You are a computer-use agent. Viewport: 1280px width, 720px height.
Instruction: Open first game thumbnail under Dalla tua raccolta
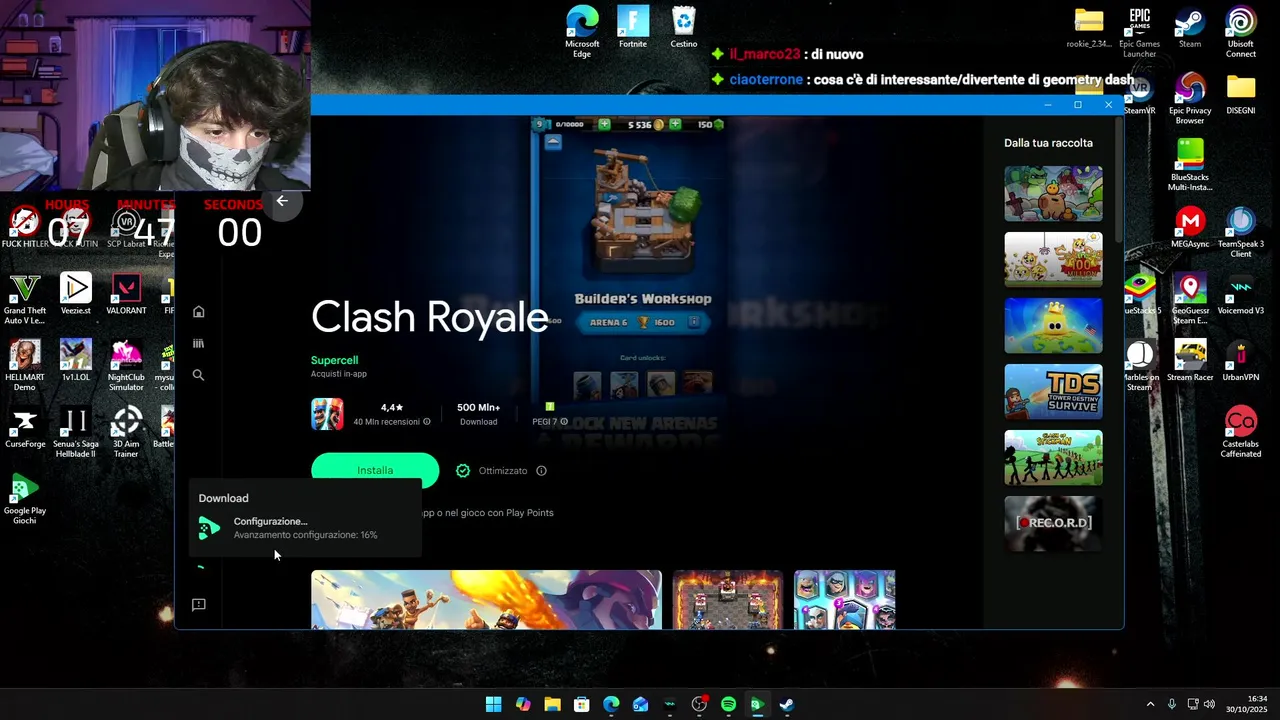[1053, 193]
